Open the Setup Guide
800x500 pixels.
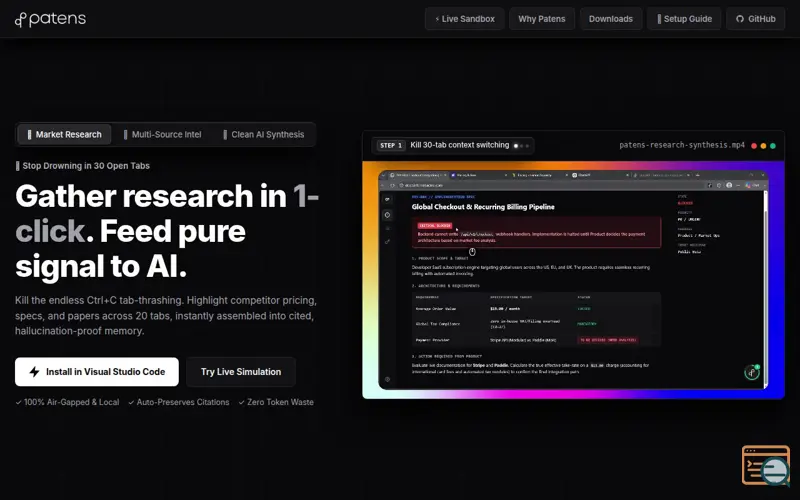[684, 19]
